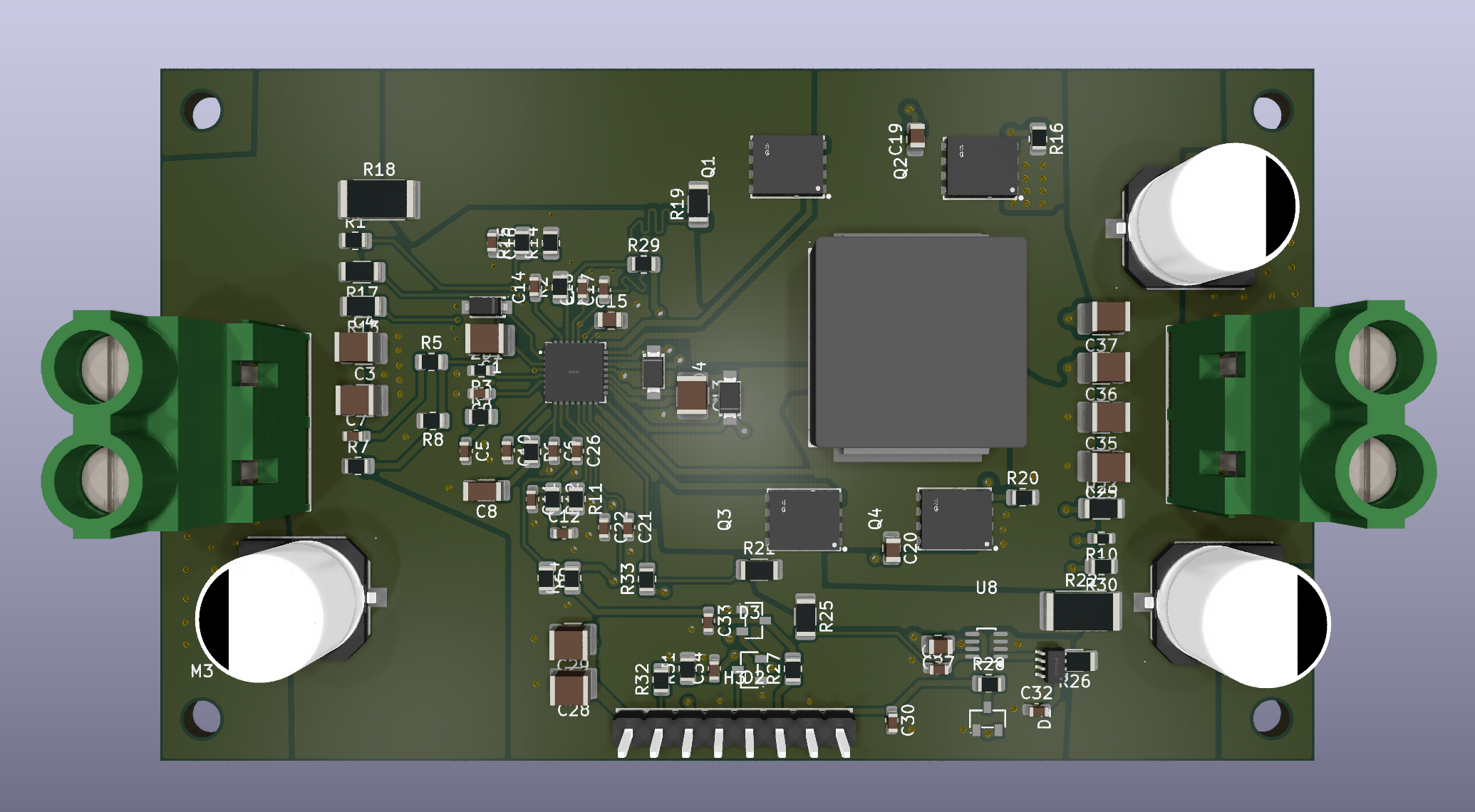The width and height of the screenshot is (1475, 812).
Task: Select the Q2 MOSFET package
Action: (981, 167)
